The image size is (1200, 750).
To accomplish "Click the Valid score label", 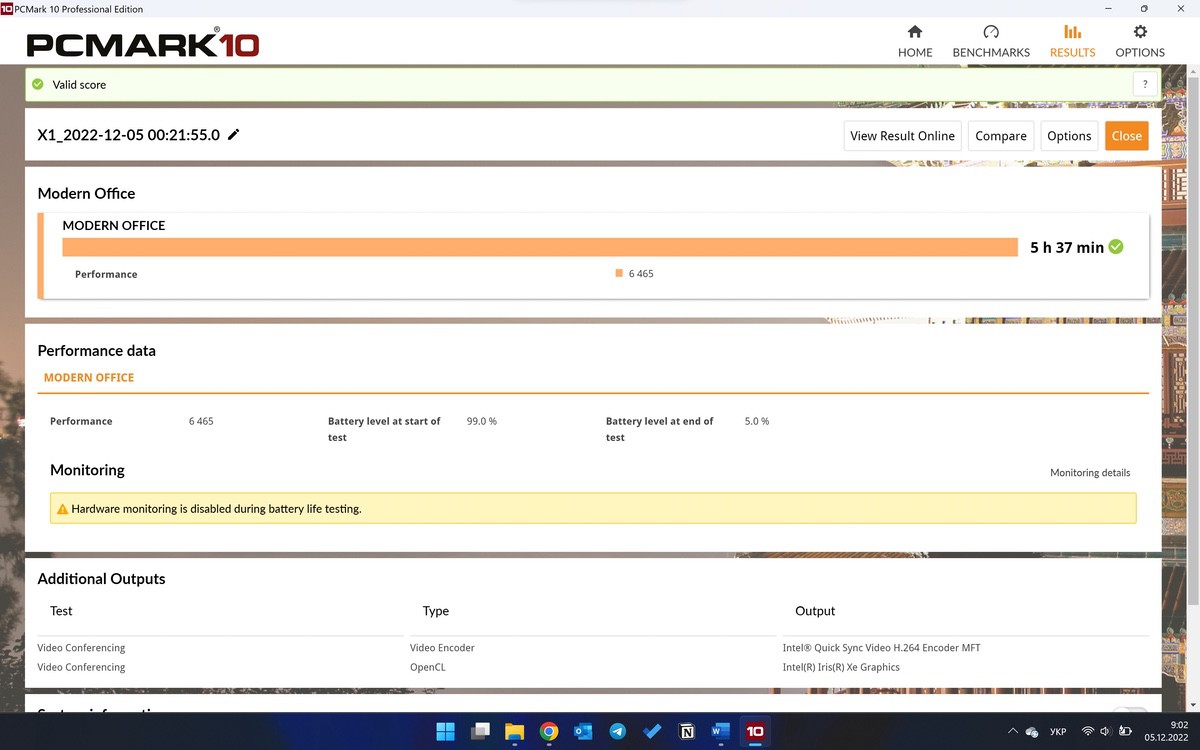I will coord(79,85).
